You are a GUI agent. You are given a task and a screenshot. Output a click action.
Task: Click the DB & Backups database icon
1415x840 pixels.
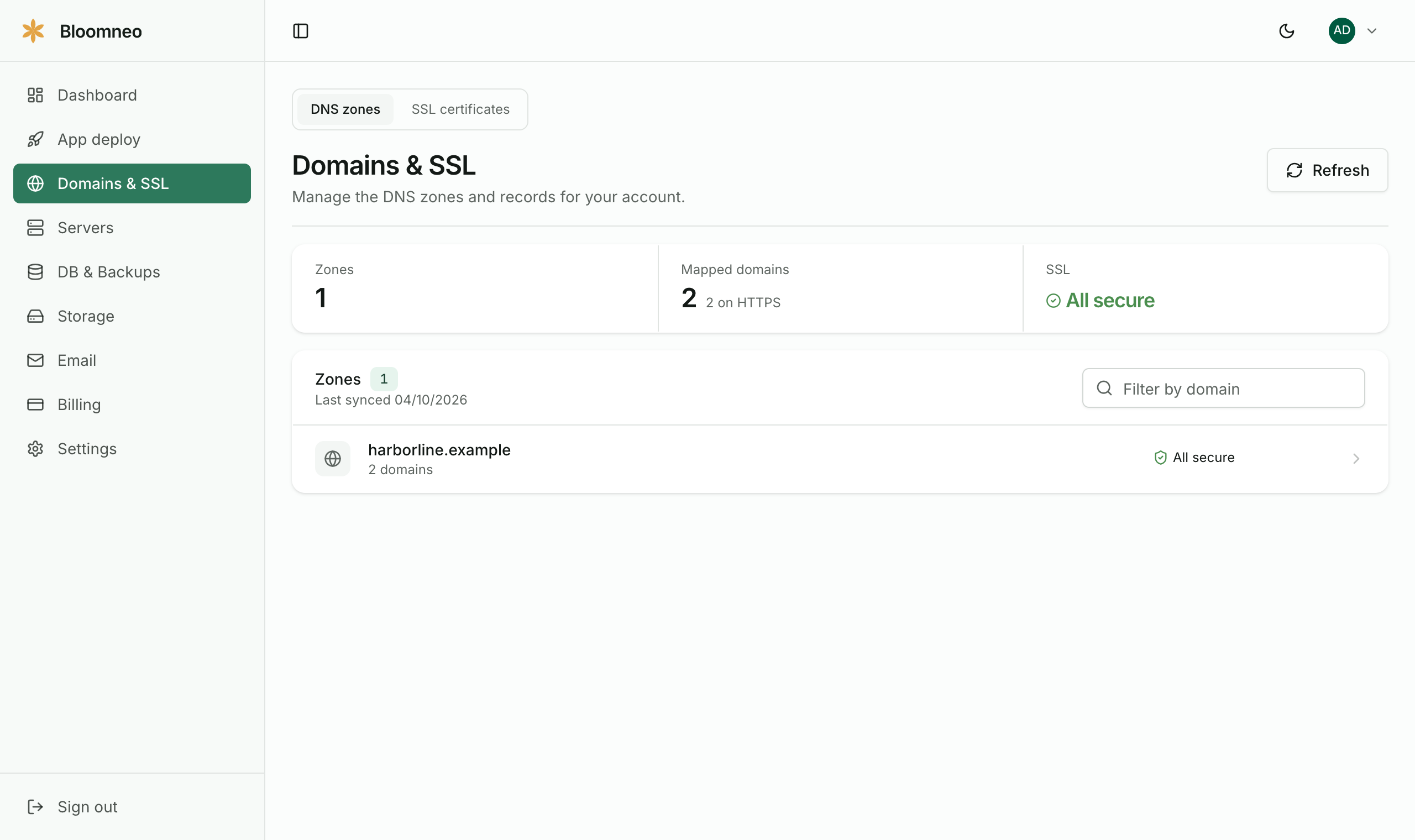pyautogui.click(x=35, y=272)
